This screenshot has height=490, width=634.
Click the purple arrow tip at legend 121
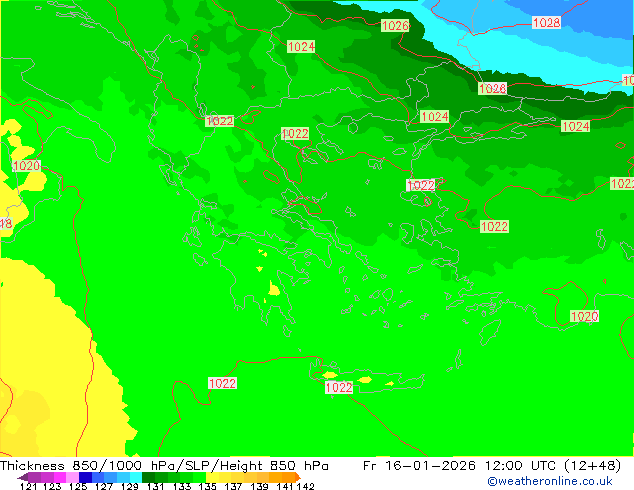(x=22, y=477)
